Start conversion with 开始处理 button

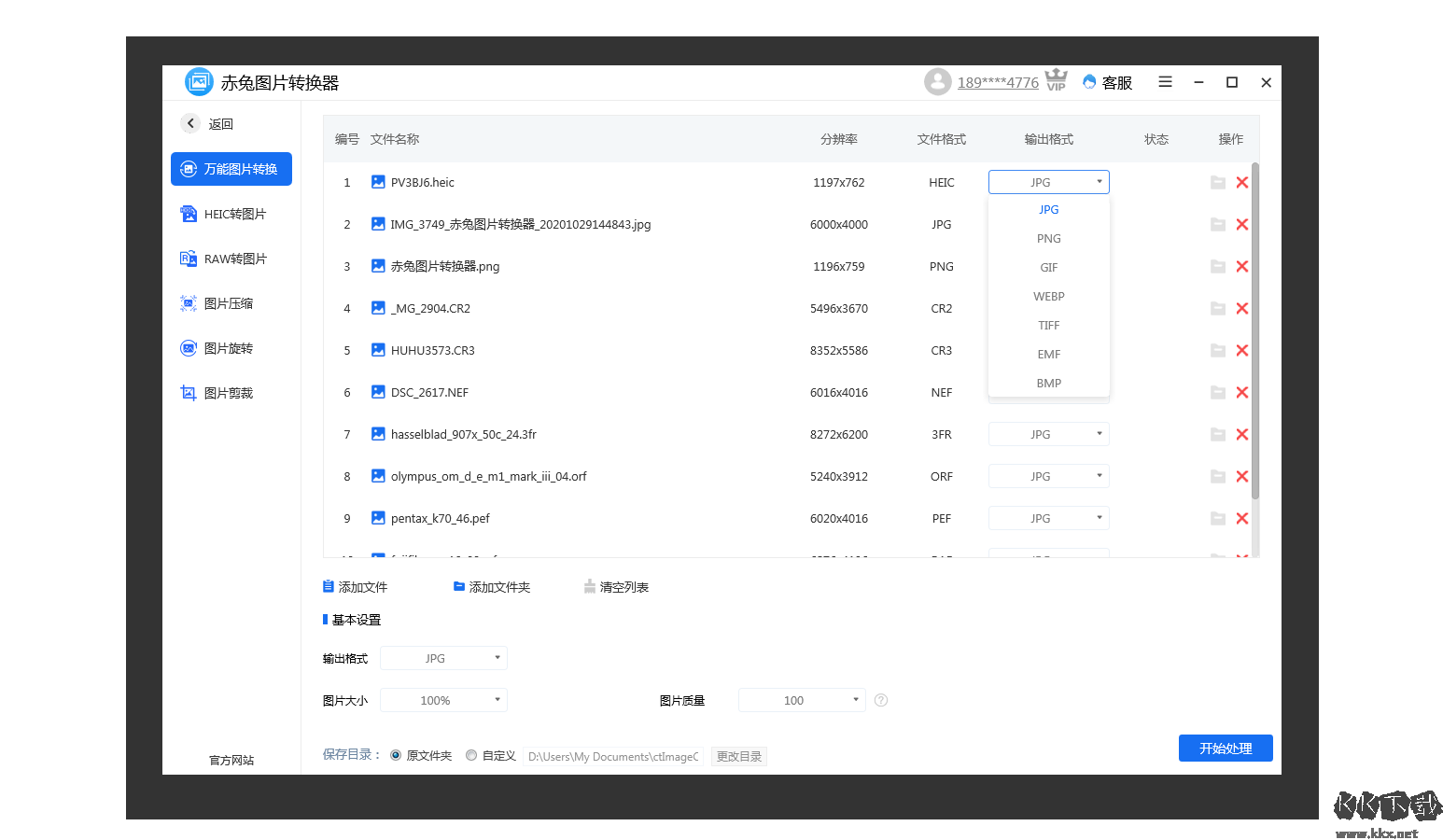click(1226, 748)
